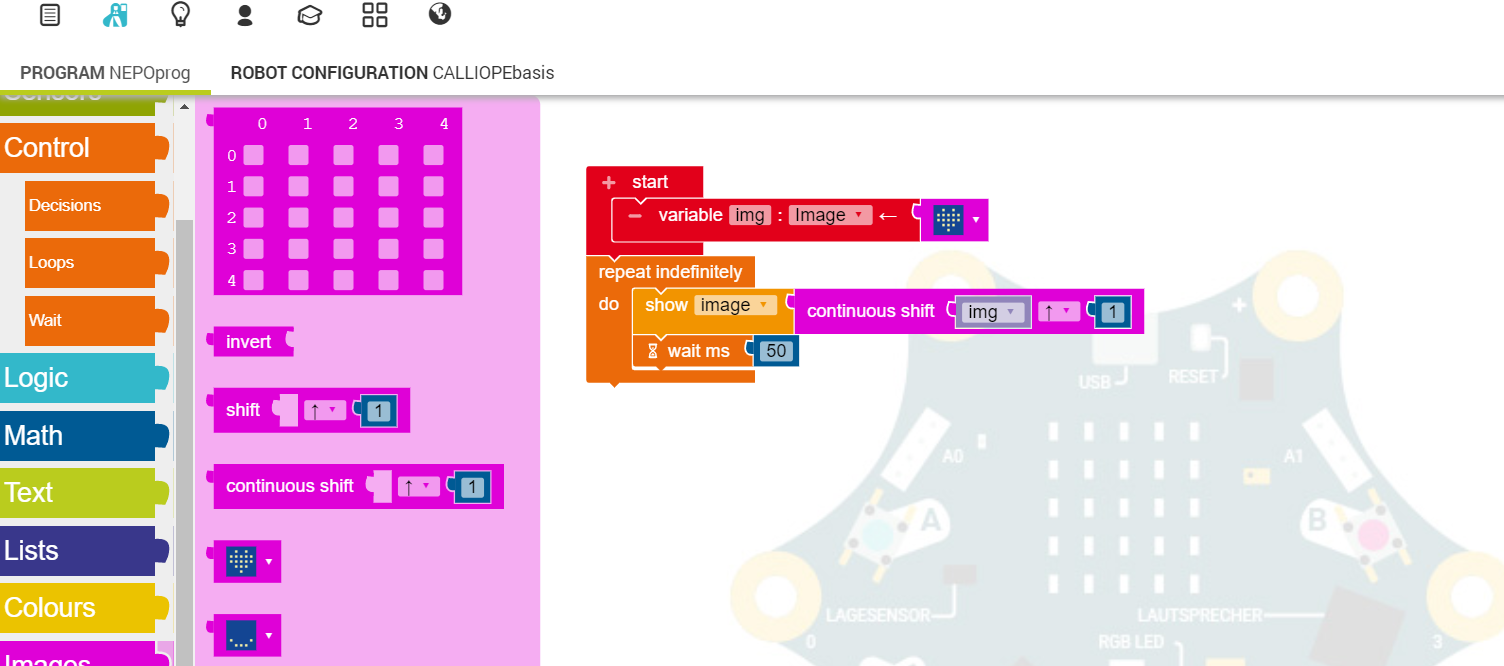Click the news list icon top left
The height and width of the screenshot is (666, 1504).
pyautogui.click(x=49, y=15)
